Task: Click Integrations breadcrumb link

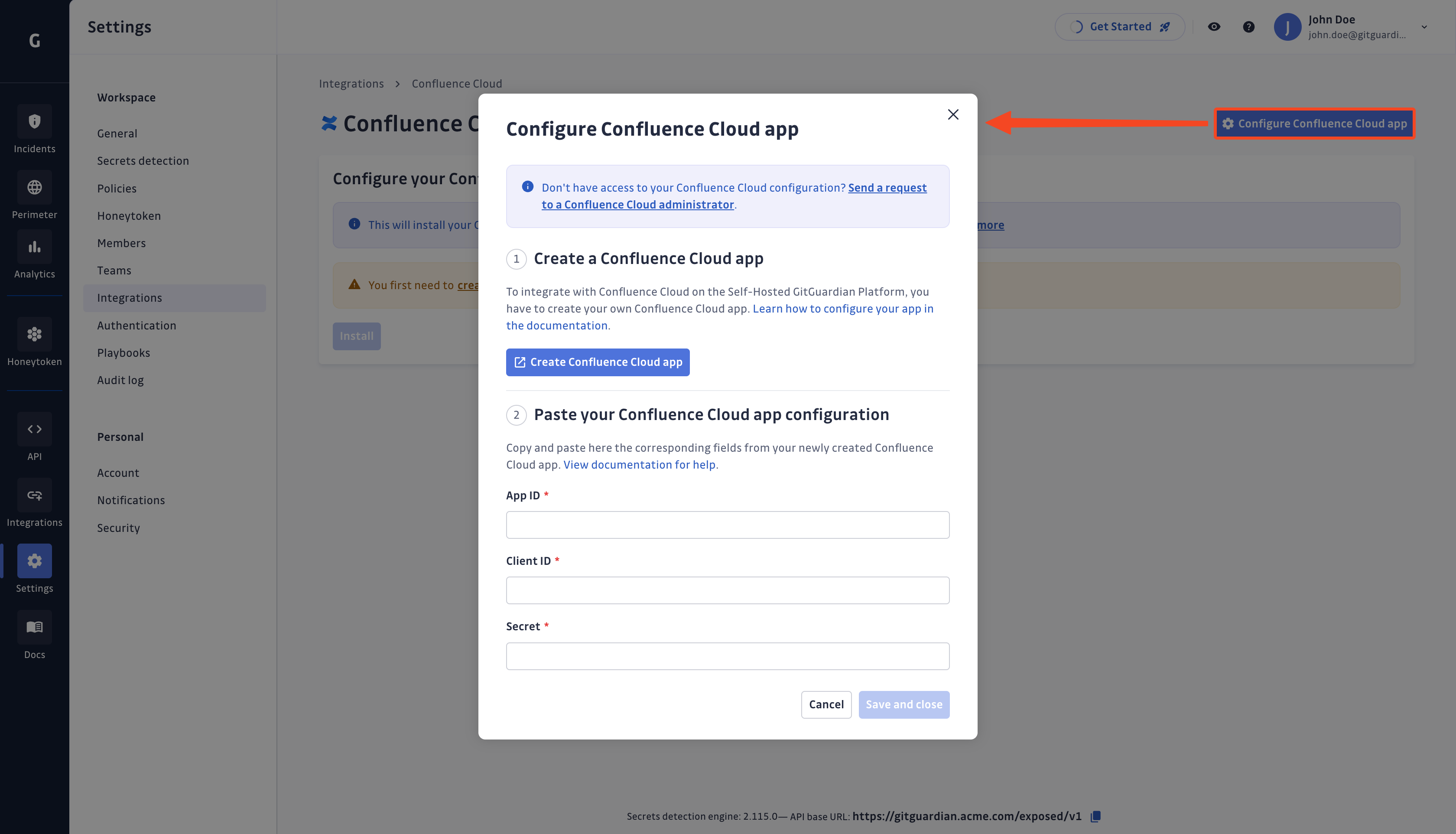Action: point(351,84)
